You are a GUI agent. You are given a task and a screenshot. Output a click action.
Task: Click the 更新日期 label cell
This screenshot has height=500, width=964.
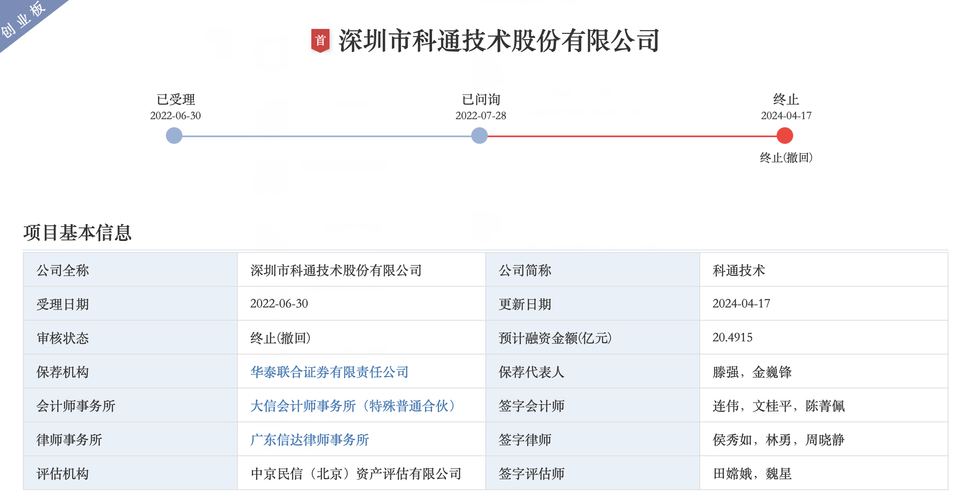point(593,304)
